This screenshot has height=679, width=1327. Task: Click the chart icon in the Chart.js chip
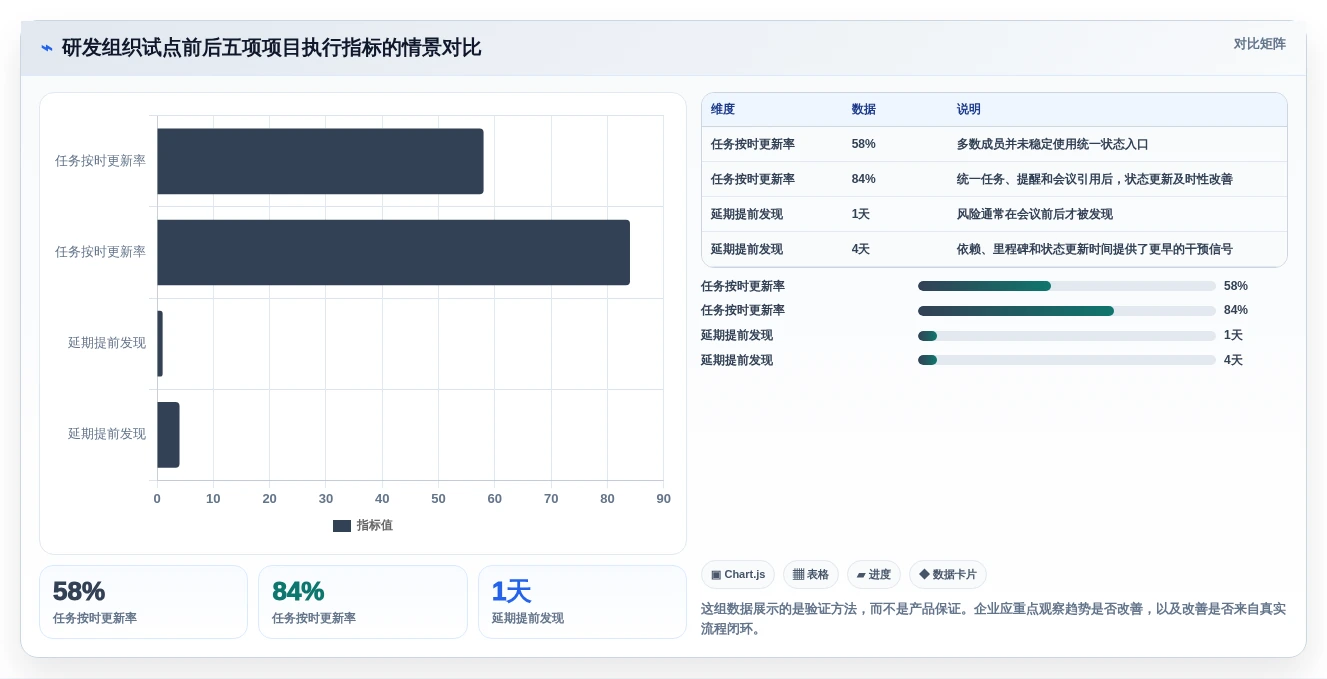pyautogui.click(x=716, y=575)
